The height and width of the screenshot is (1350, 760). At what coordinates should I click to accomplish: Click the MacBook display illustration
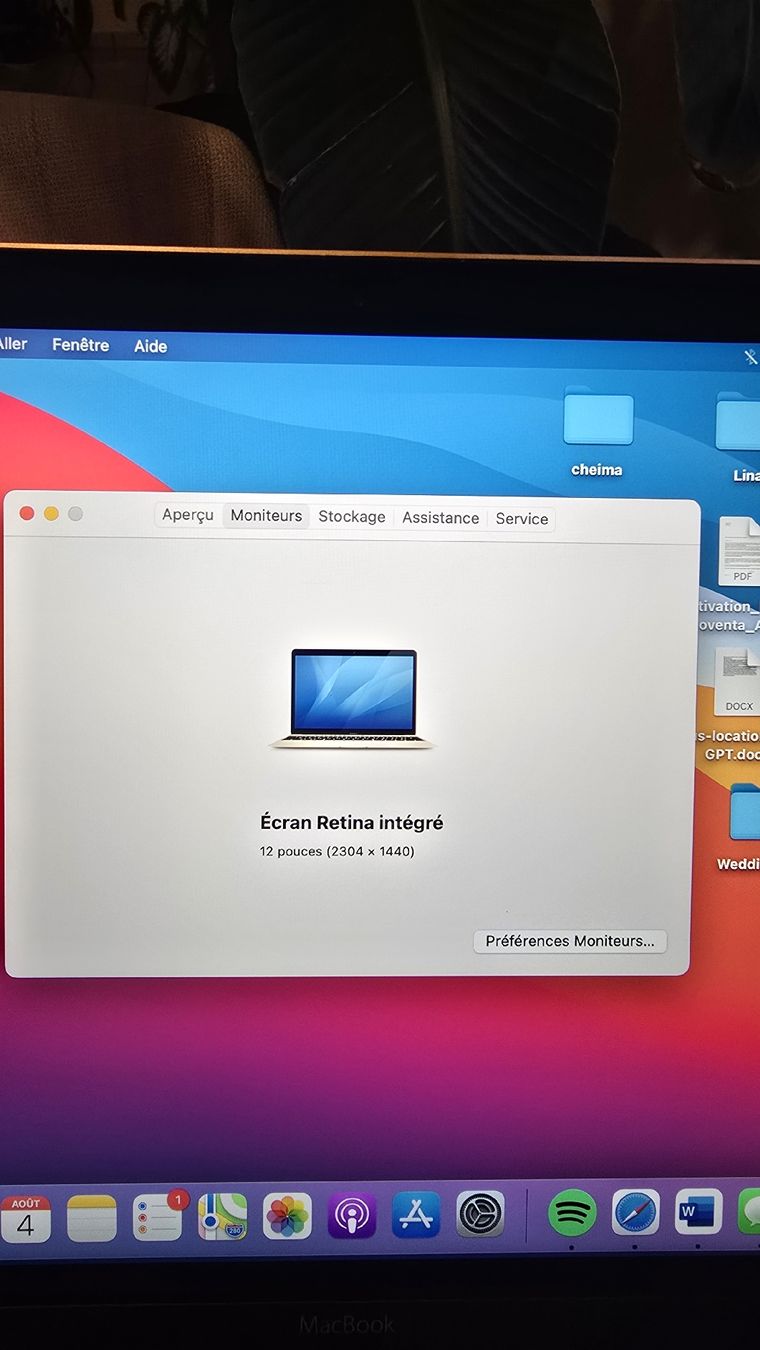[x=353, y=699]
